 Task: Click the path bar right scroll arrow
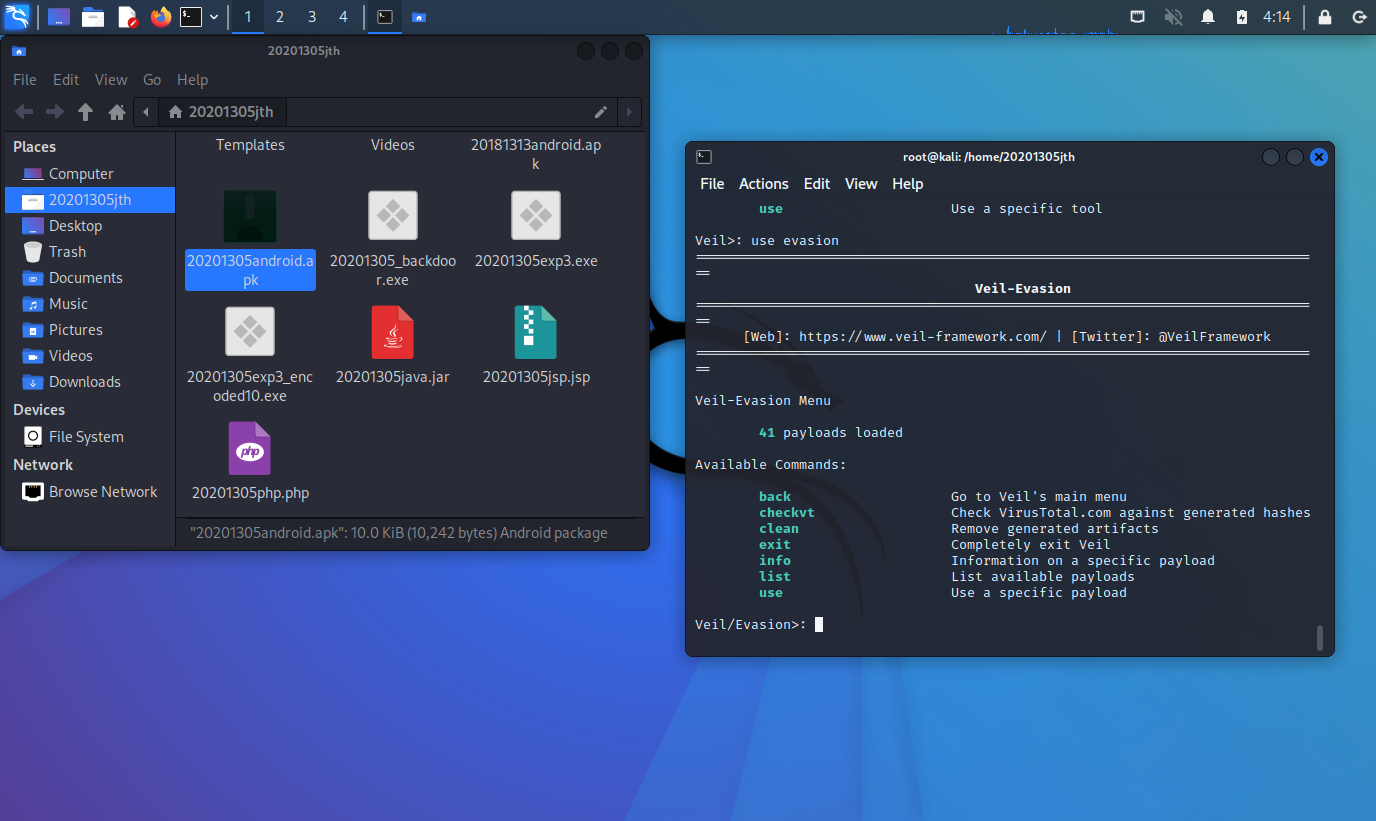point(629,112)
